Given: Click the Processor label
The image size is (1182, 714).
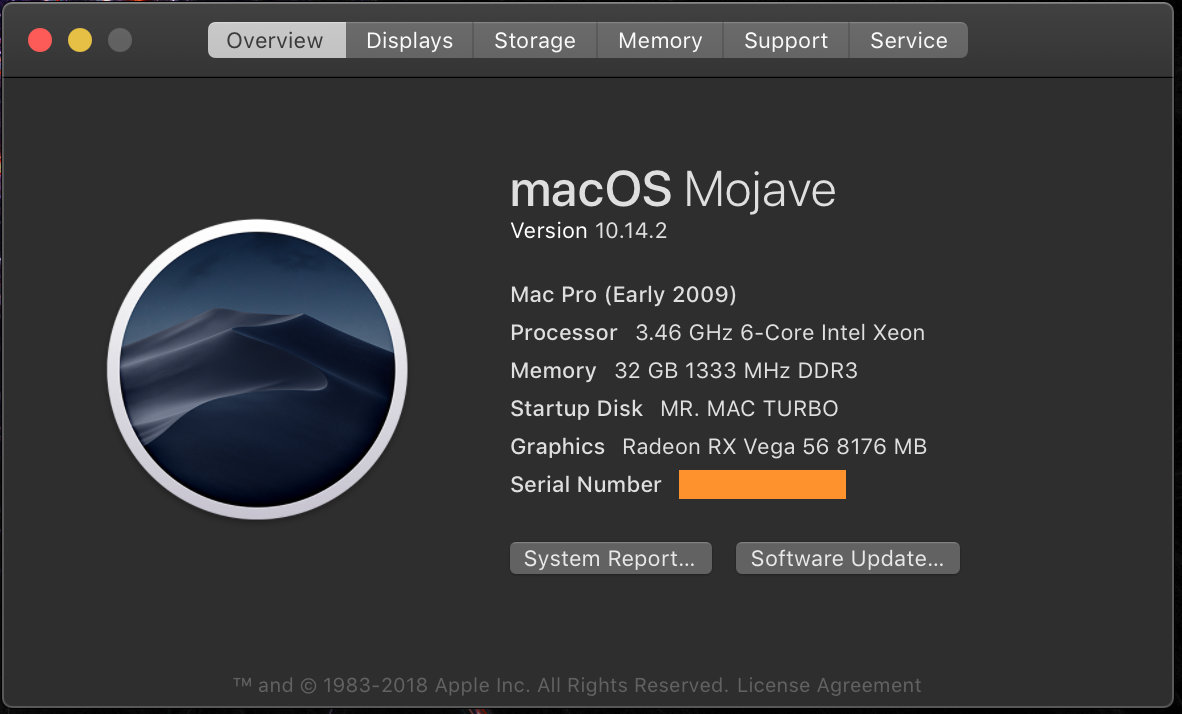Looking at the screenshot, I should click(x=564, y=332).
